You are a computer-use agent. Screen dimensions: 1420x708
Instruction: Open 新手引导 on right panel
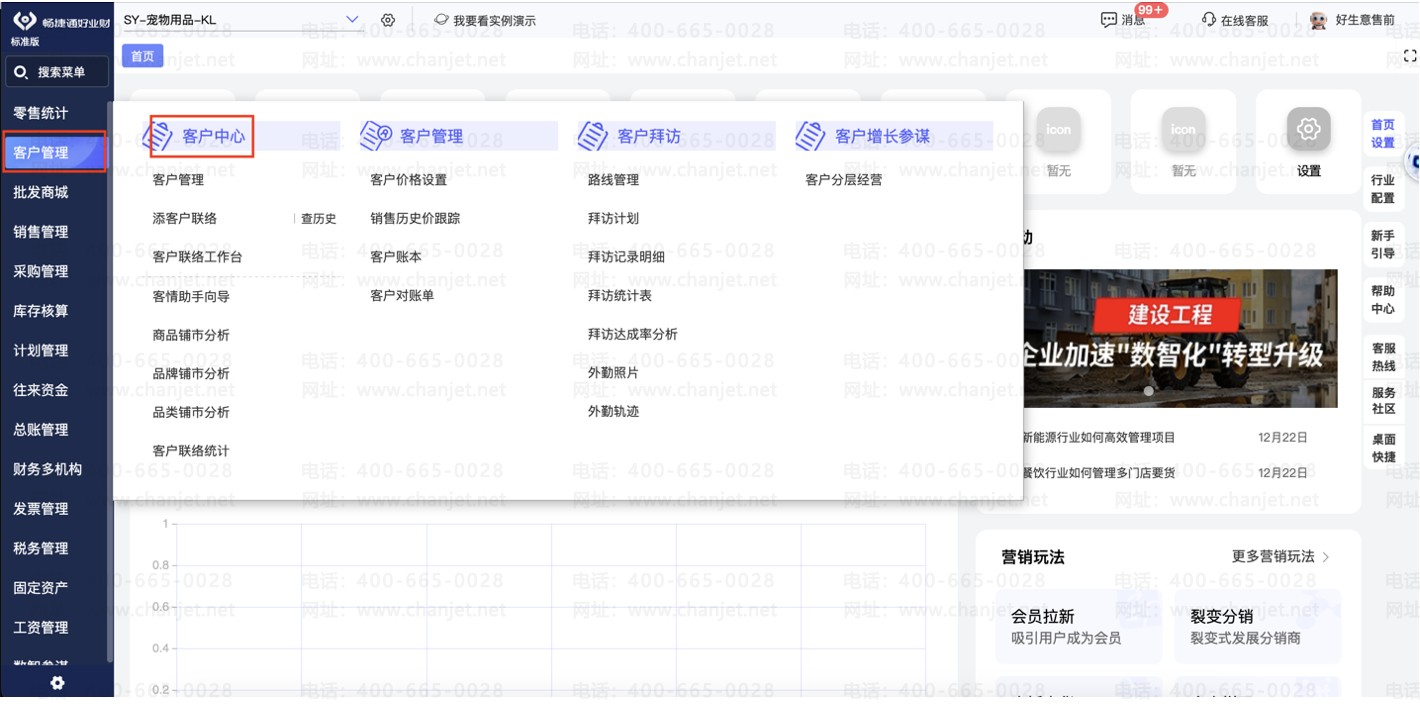coord(1383,244)
